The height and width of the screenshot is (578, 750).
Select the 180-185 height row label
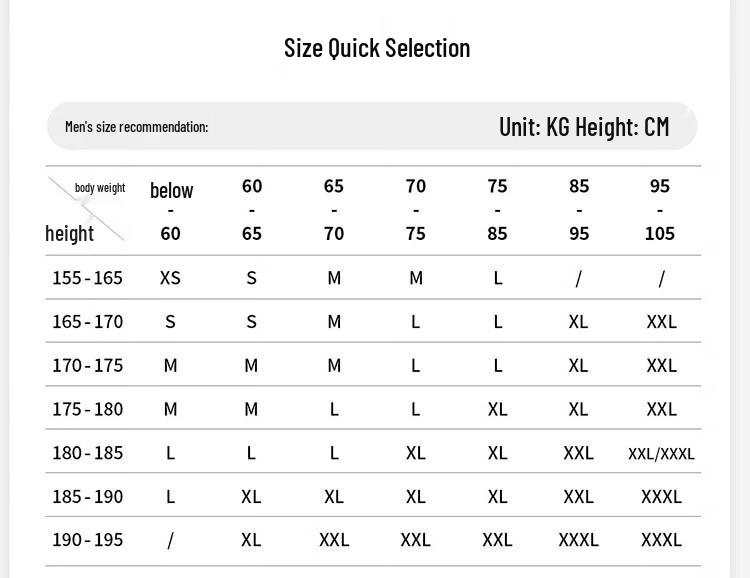(x=88, y=453)
